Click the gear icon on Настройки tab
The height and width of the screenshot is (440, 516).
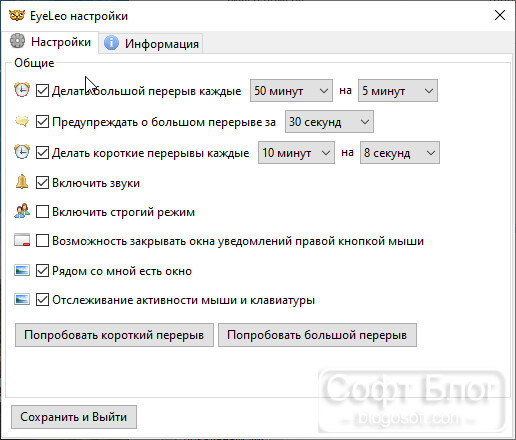click(17, 41)
